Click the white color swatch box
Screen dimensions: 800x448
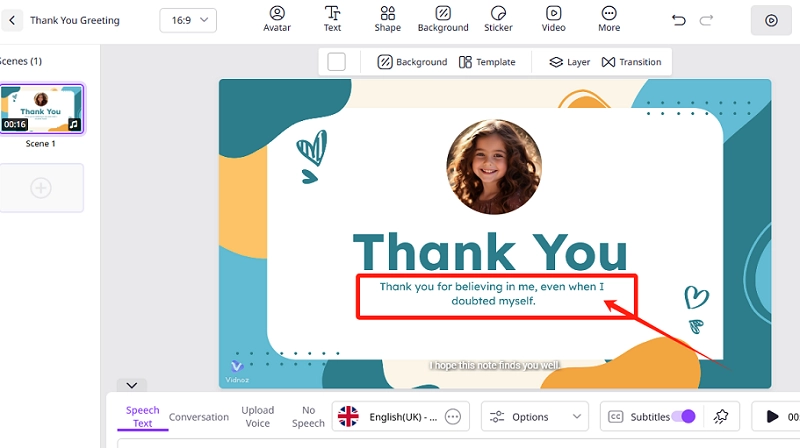[337, 62]
